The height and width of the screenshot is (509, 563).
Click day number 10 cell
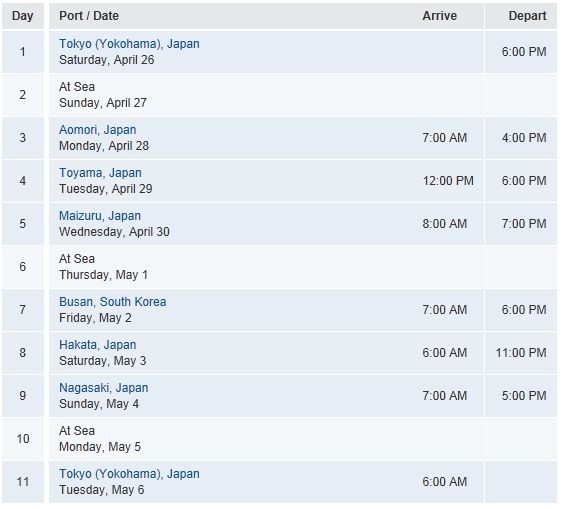point(23,439)
